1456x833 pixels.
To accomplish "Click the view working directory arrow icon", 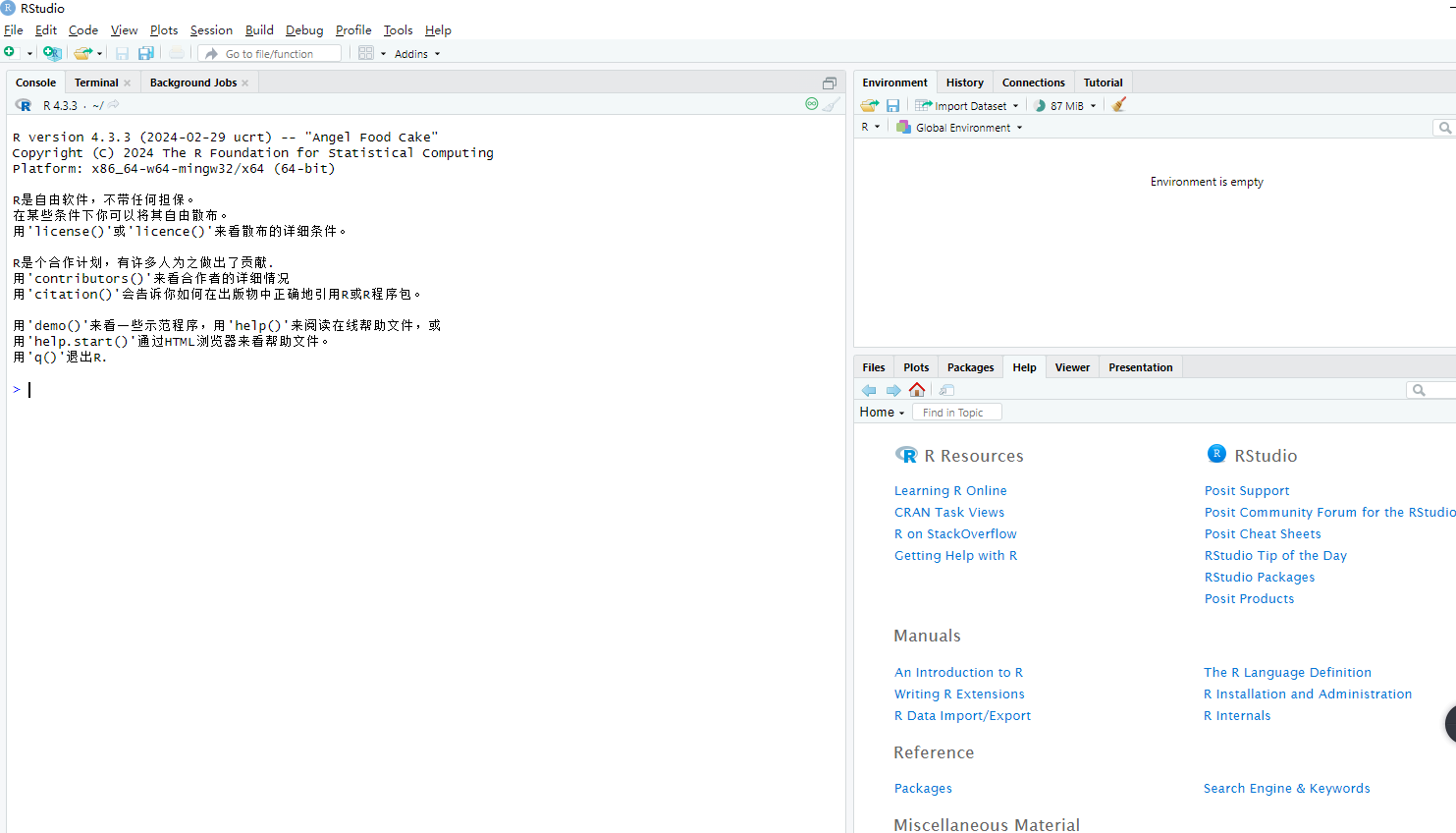I will point(114,104).
